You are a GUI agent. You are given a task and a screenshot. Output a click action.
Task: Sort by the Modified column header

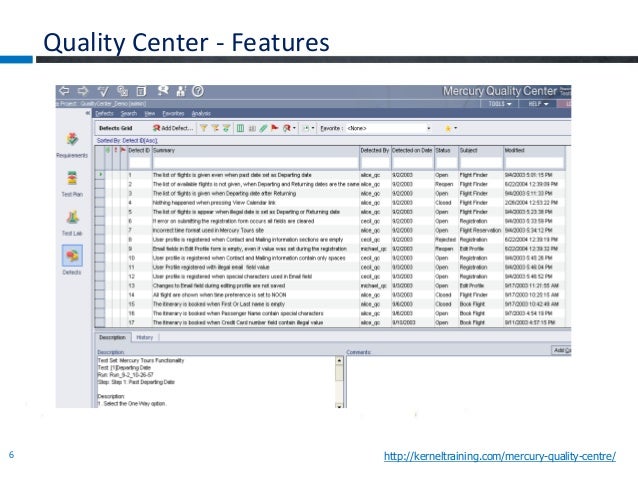click(x=534, y=150)
